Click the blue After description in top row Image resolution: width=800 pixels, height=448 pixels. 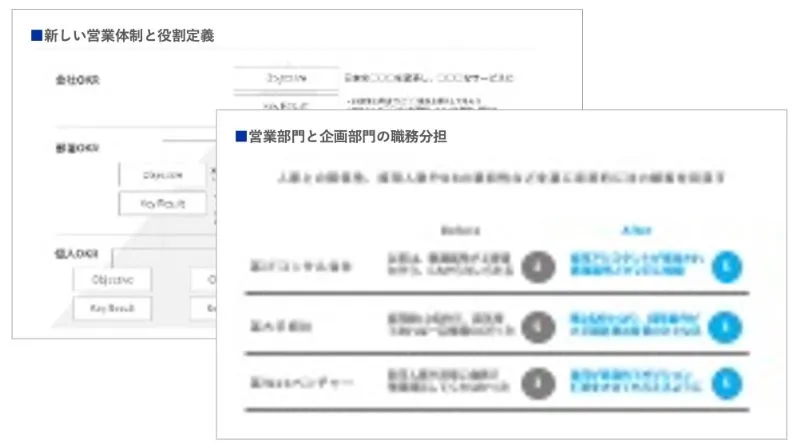click(637, 264)
